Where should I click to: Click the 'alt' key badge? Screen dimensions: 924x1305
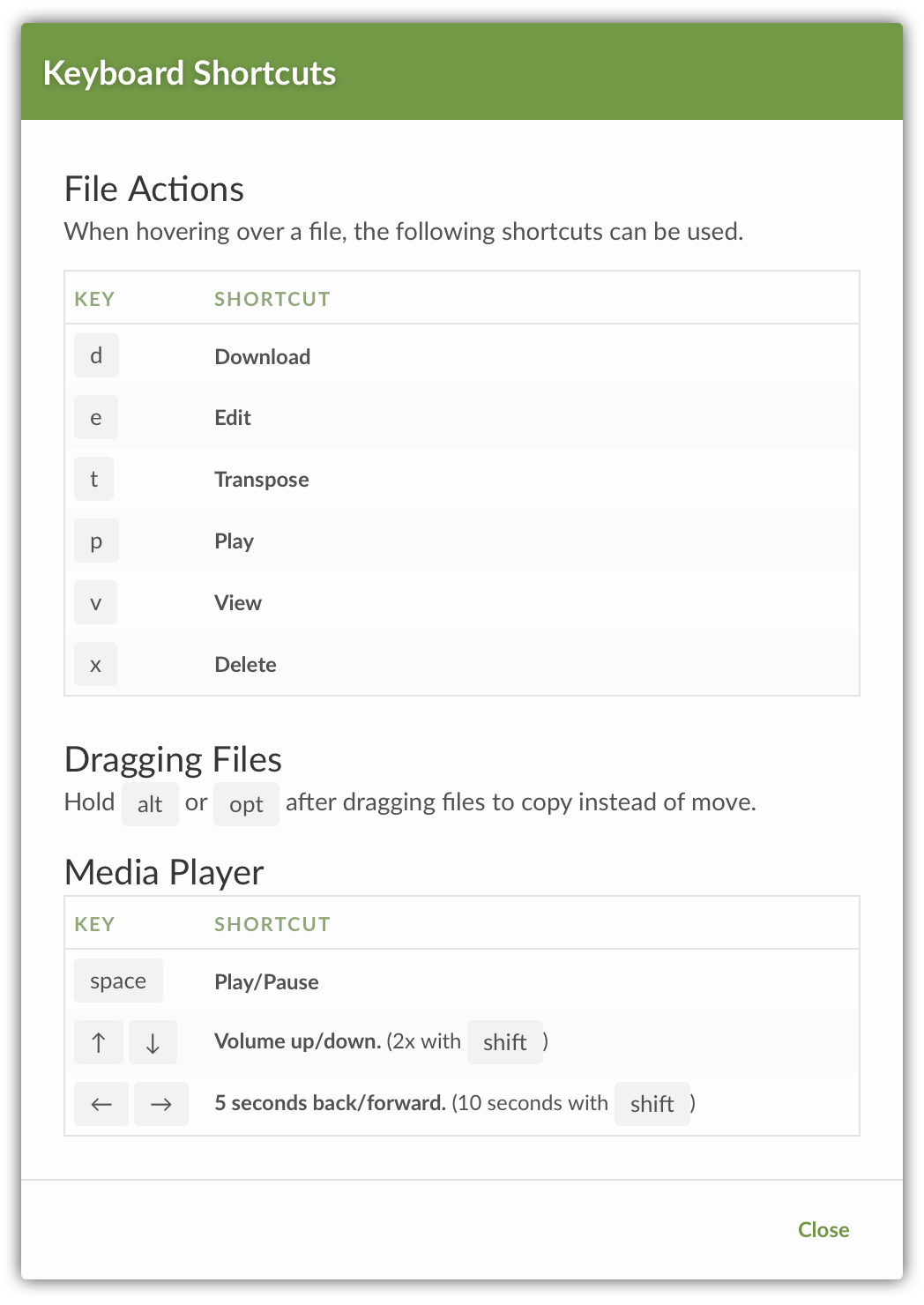click(x=150, y=804)
